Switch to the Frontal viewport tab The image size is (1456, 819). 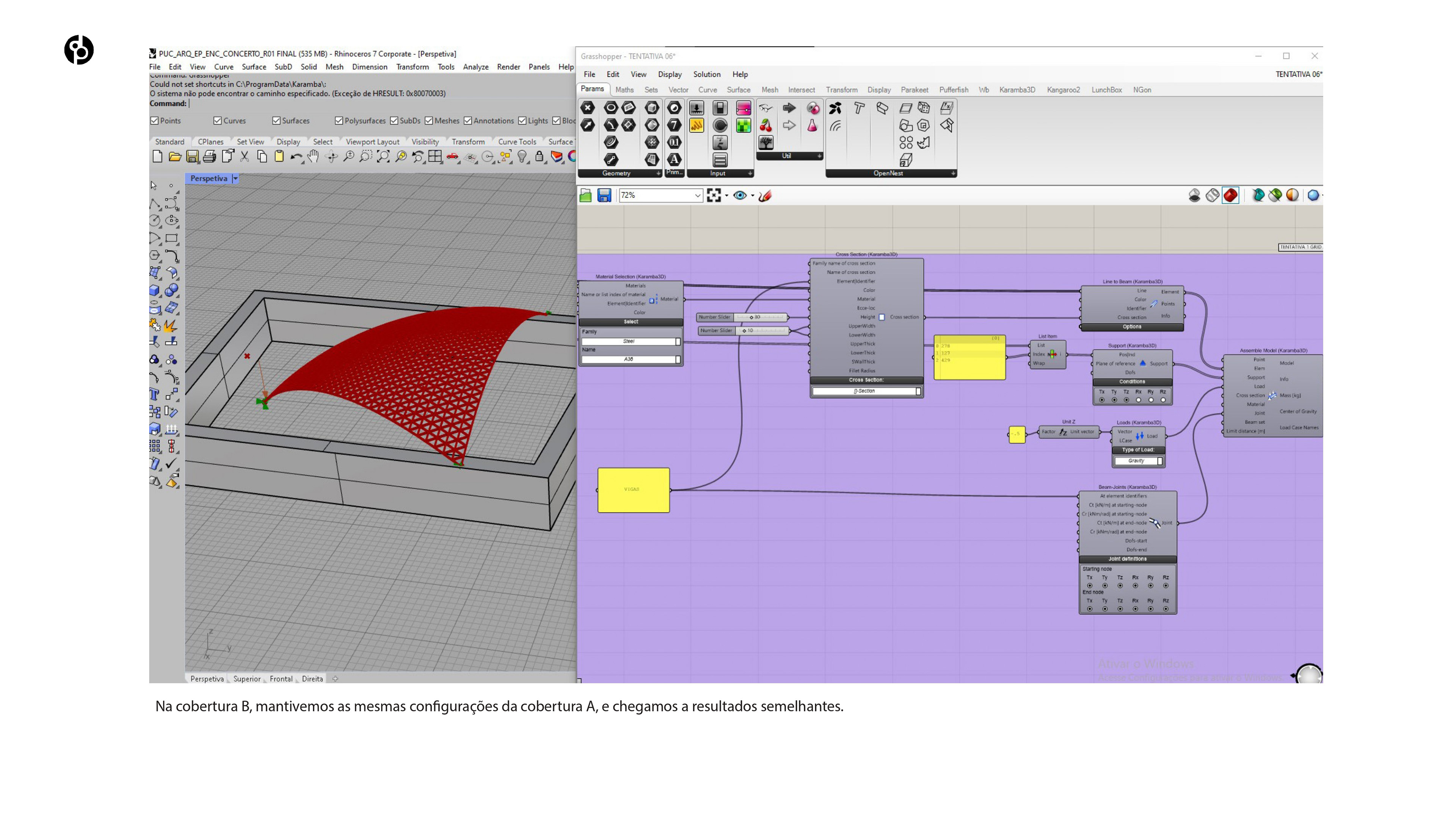281,679
